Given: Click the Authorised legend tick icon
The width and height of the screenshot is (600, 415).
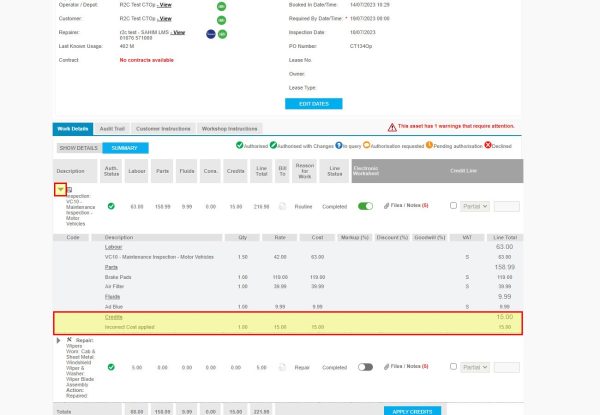Looking at the screenshot, I should coord(240,145).
